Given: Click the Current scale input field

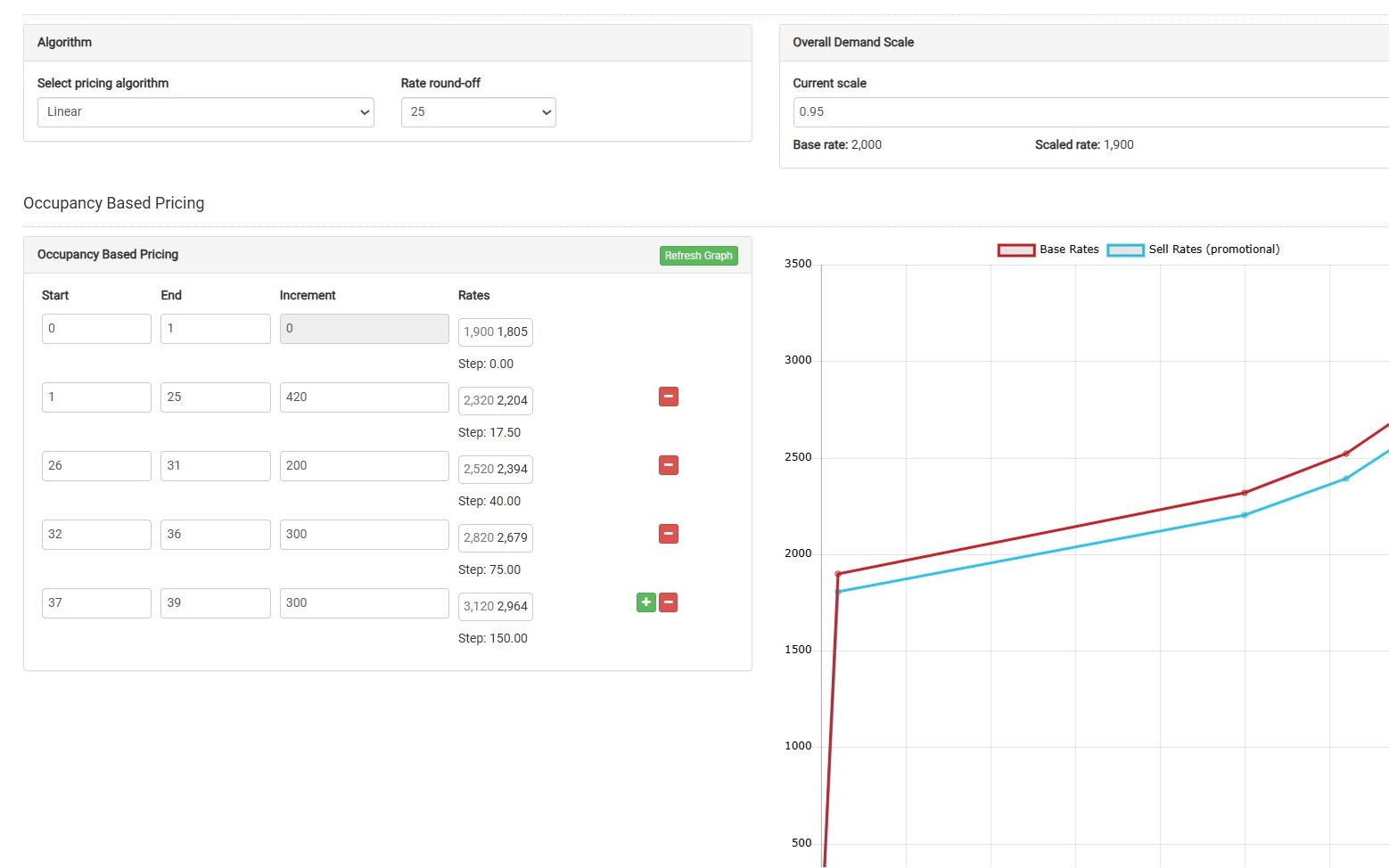Looking at the screenshot, I should [1088, 112].
